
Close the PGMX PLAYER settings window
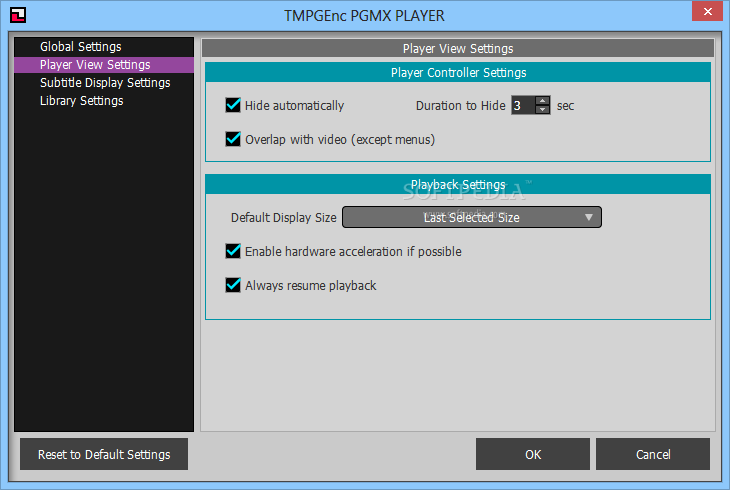(x=707, y=11)
